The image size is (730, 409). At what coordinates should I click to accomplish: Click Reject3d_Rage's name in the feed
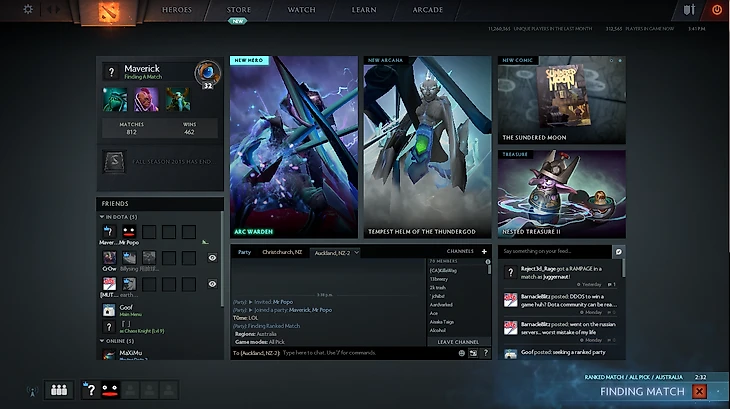[538, 269]
